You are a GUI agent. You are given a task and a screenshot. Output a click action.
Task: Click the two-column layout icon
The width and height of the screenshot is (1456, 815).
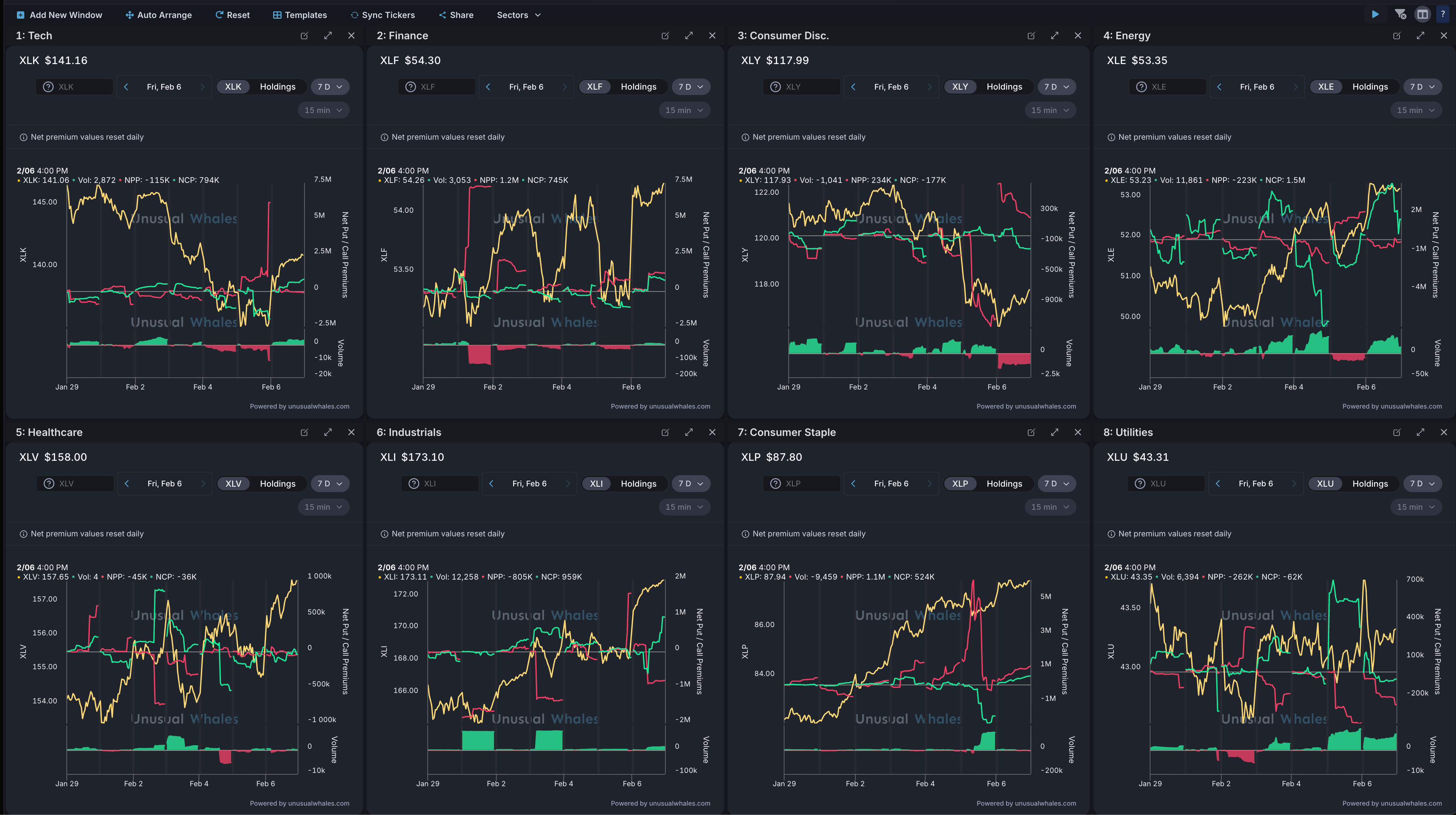click(x=1422, y=15)
